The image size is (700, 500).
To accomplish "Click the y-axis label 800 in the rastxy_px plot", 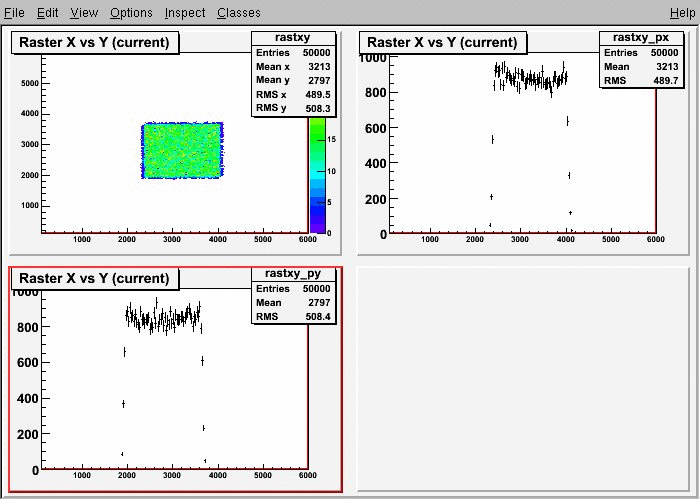I will coord(376,93).
